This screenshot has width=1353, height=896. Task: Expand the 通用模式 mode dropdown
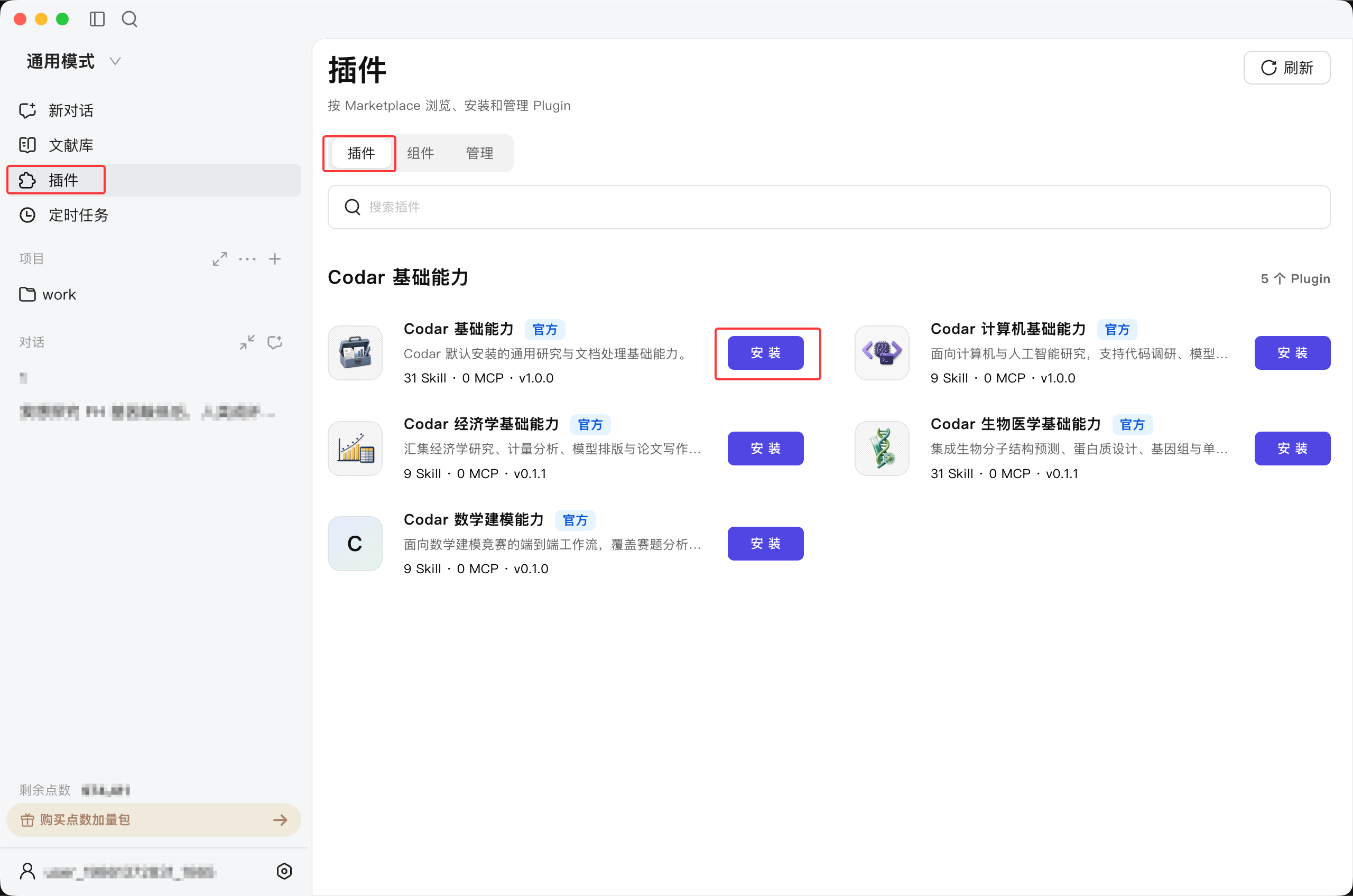[74, 61]
